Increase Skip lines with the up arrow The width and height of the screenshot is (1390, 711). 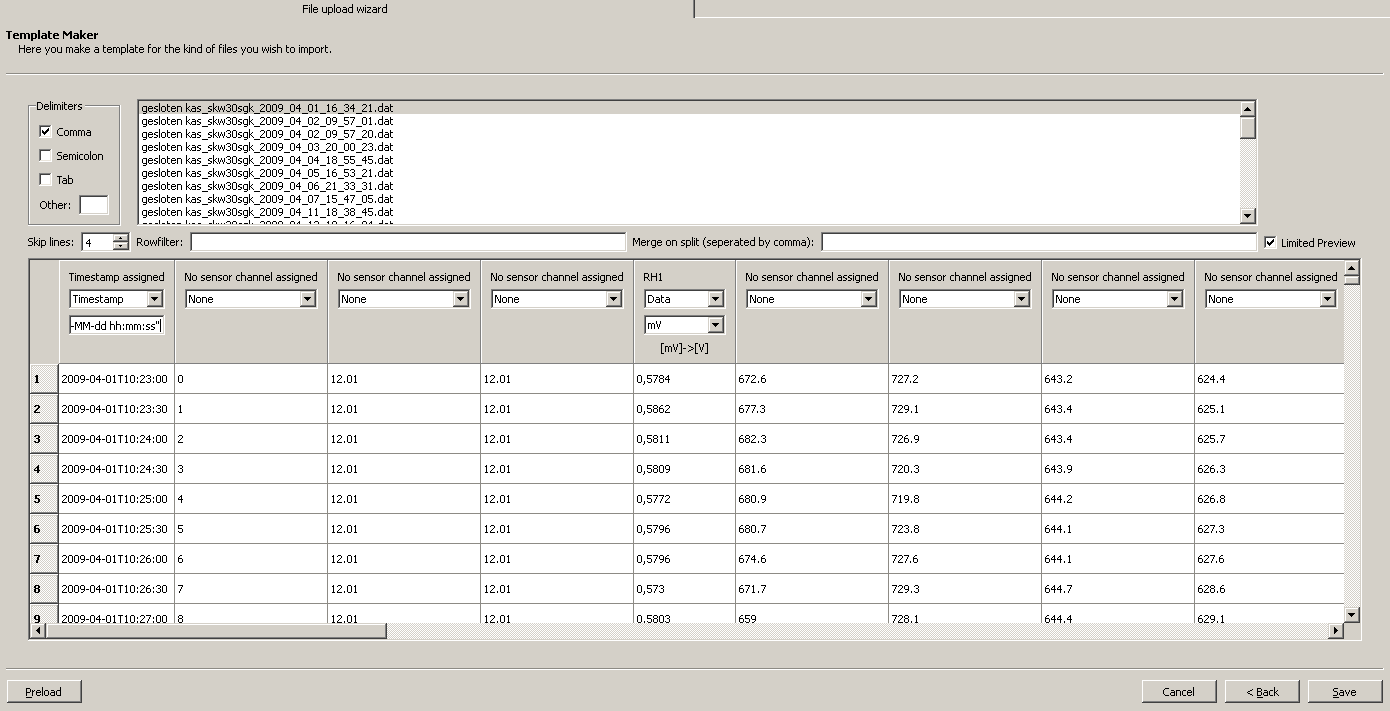click(x=121, y=237)
